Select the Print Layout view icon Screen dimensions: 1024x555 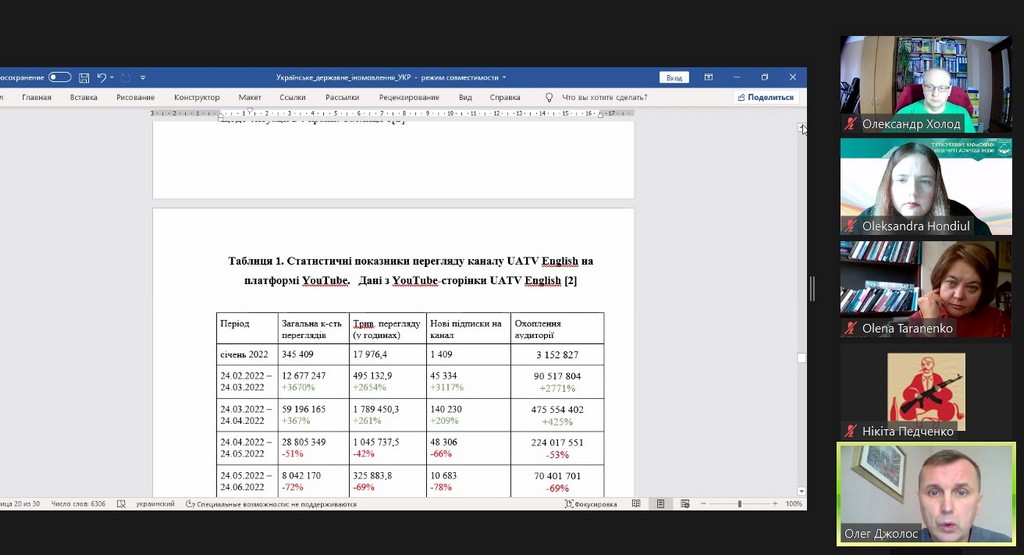[x=658, y=504]
